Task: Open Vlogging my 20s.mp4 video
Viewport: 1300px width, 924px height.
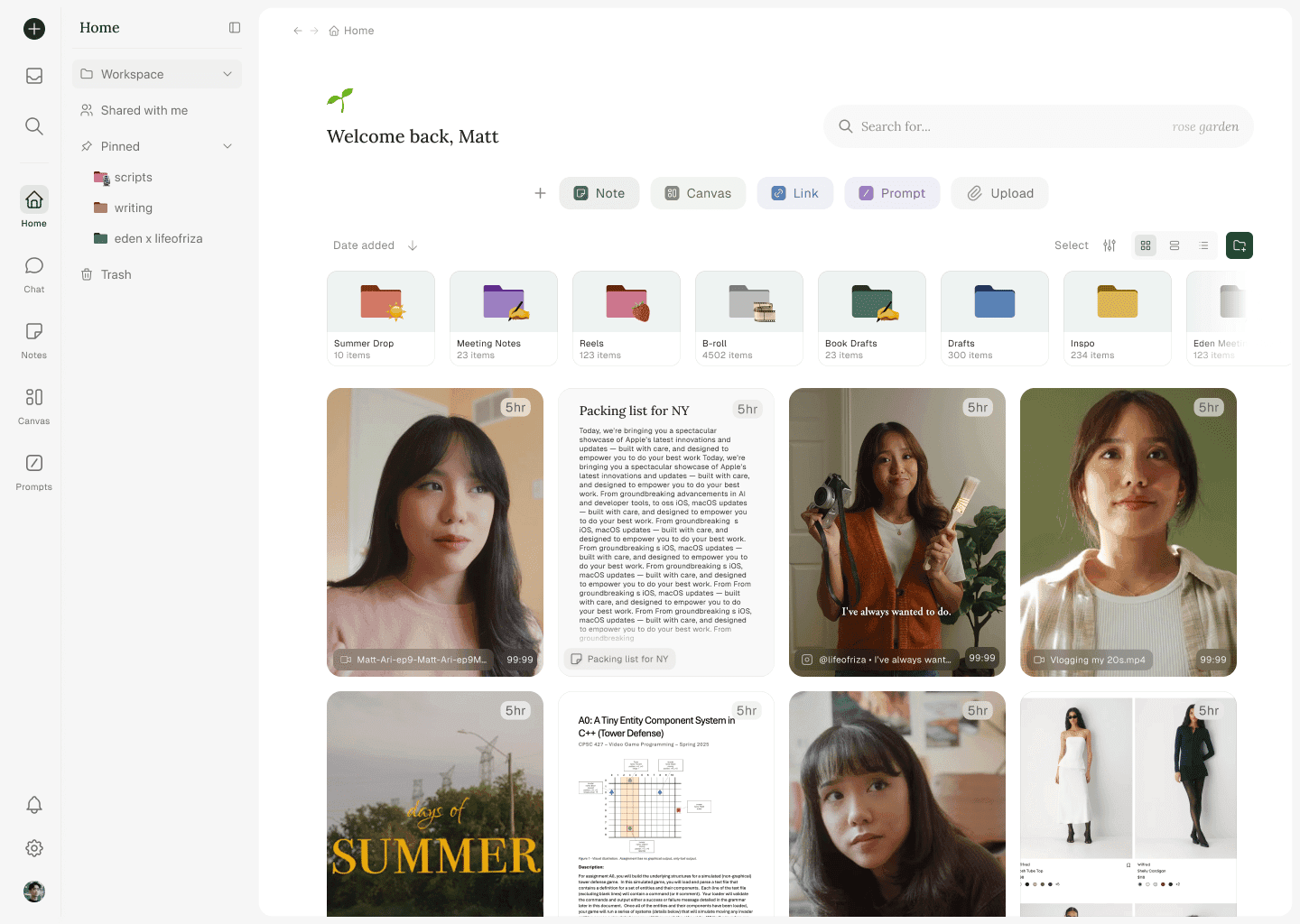Action: click(1128, 532)
